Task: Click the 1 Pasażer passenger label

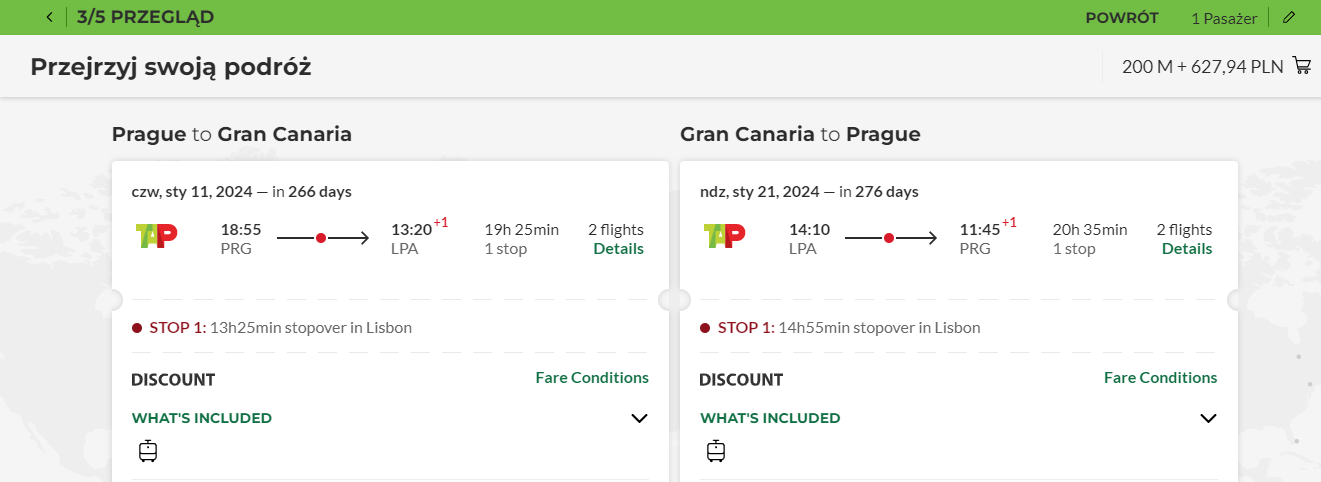Action: [x=1224, y=18]
